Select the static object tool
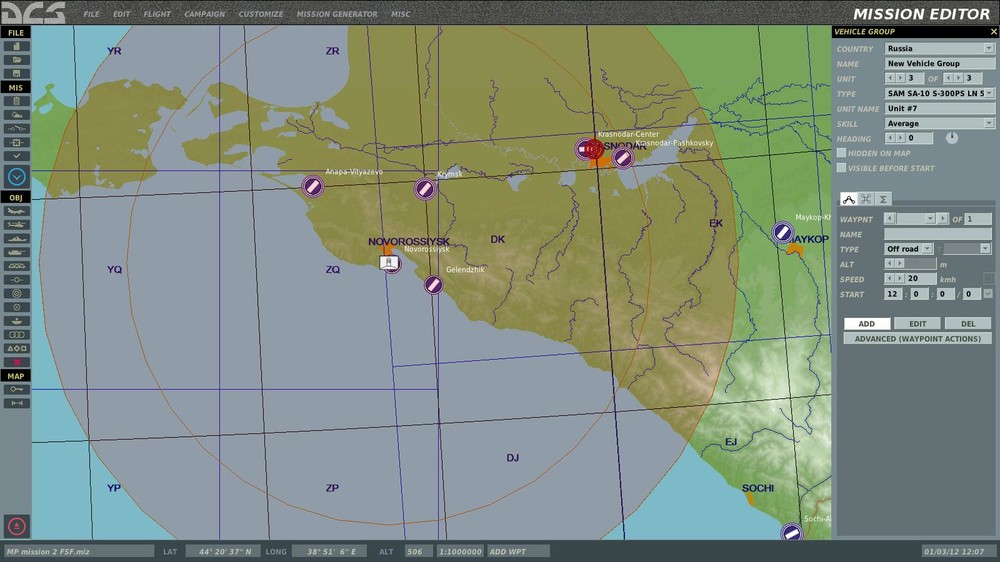The width and height of the screenshot is (1000, 562). coord(17,266)
